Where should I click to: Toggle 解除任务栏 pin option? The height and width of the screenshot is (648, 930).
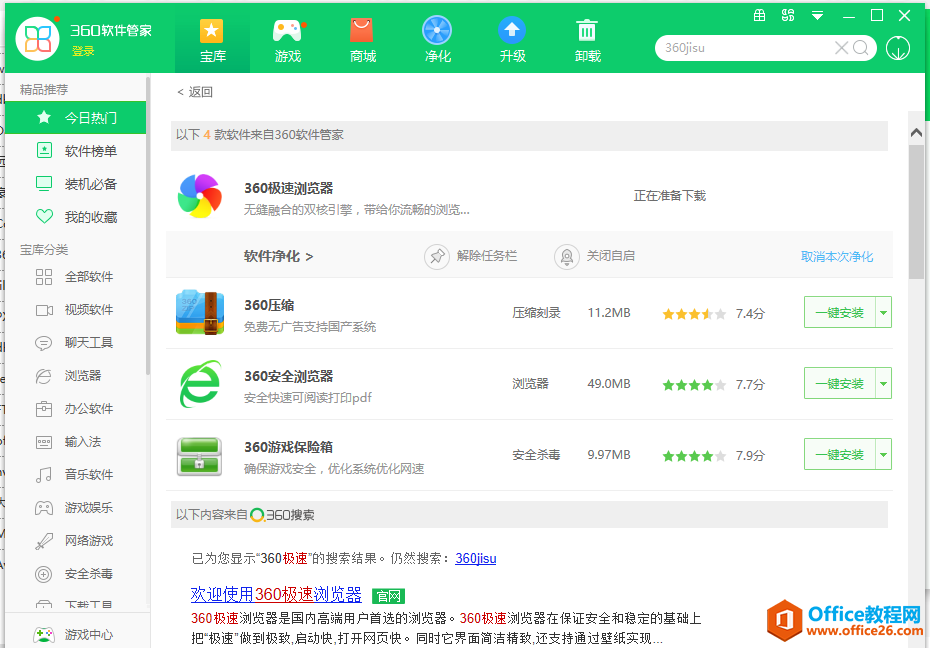click(x=471, y=256)
